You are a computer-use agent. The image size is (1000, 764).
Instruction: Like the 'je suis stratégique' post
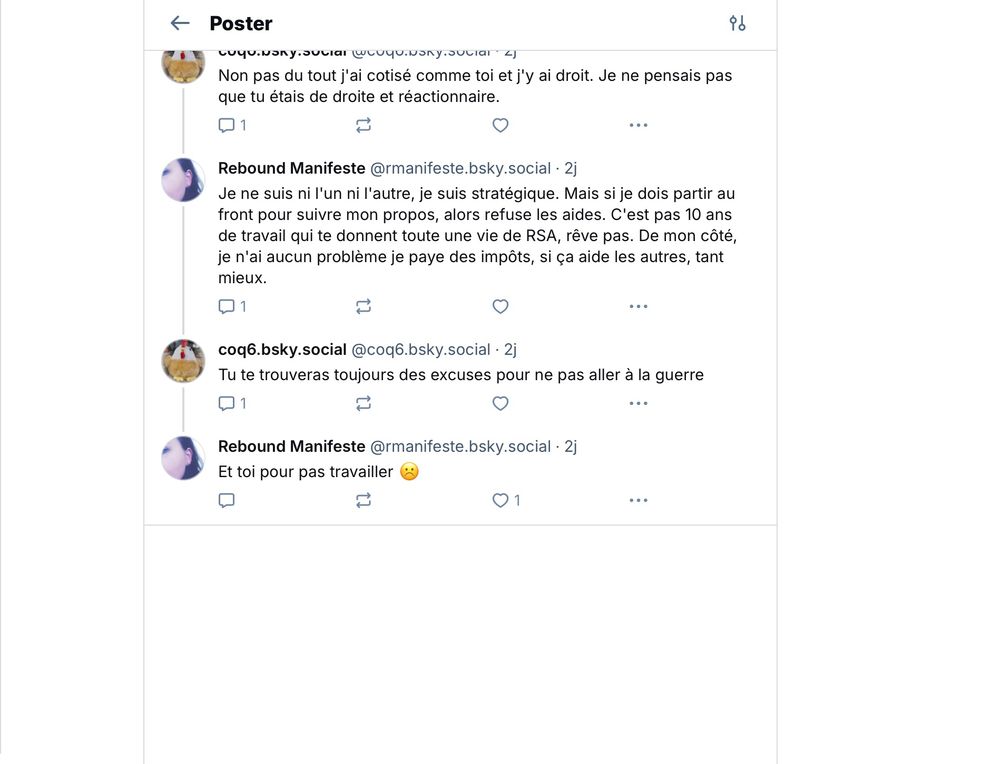(x=500, y=306)
